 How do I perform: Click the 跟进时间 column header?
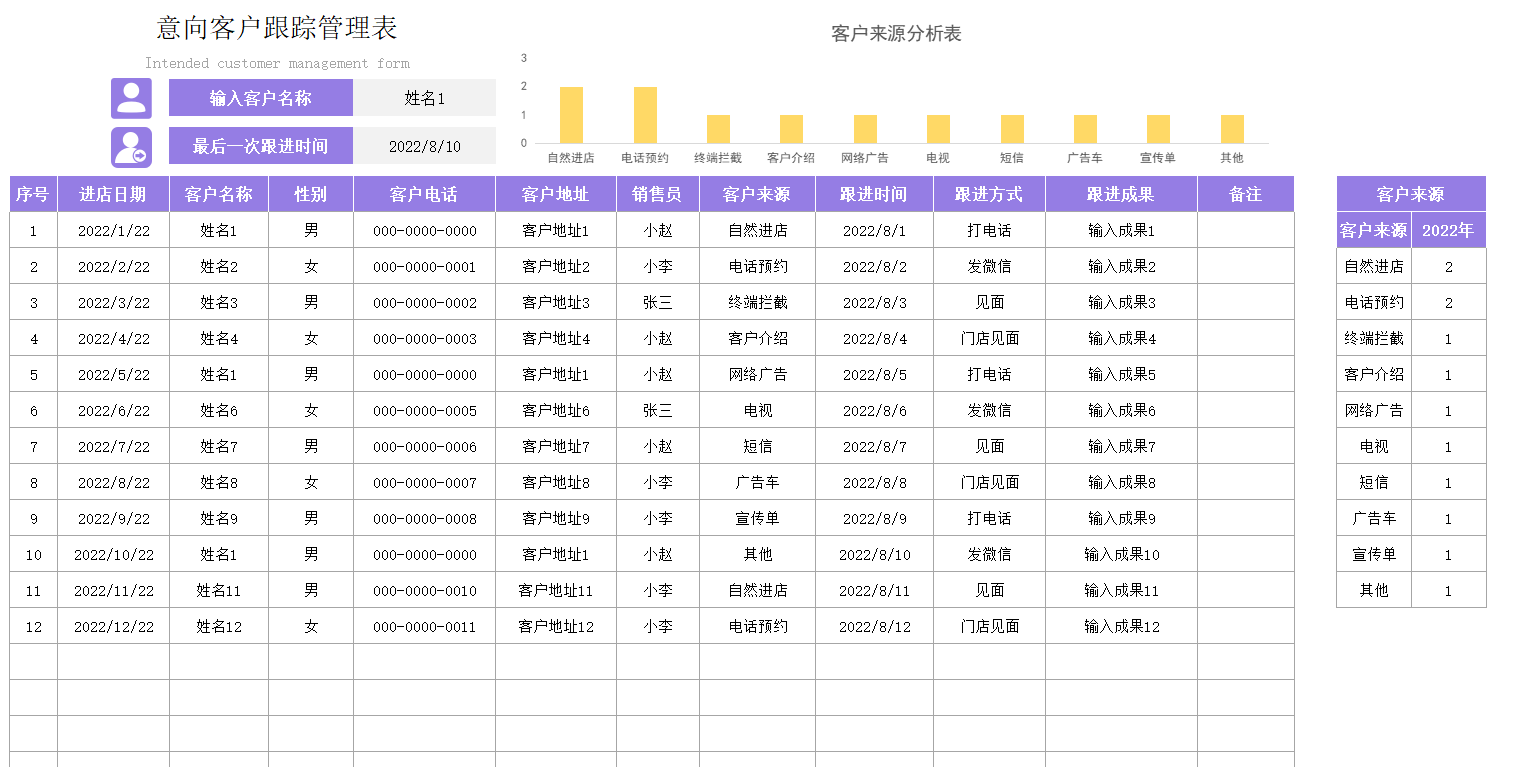point(874,194)
